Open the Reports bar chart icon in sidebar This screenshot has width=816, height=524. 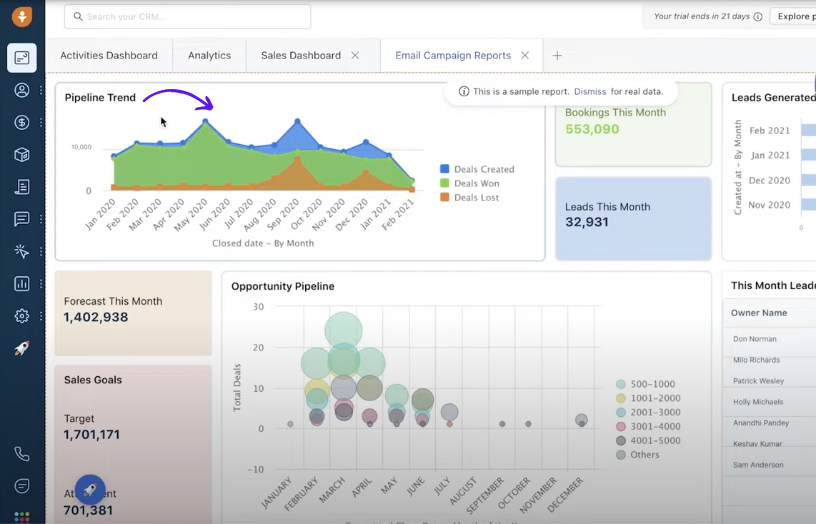pyautogui.click(x=22, y=284)
